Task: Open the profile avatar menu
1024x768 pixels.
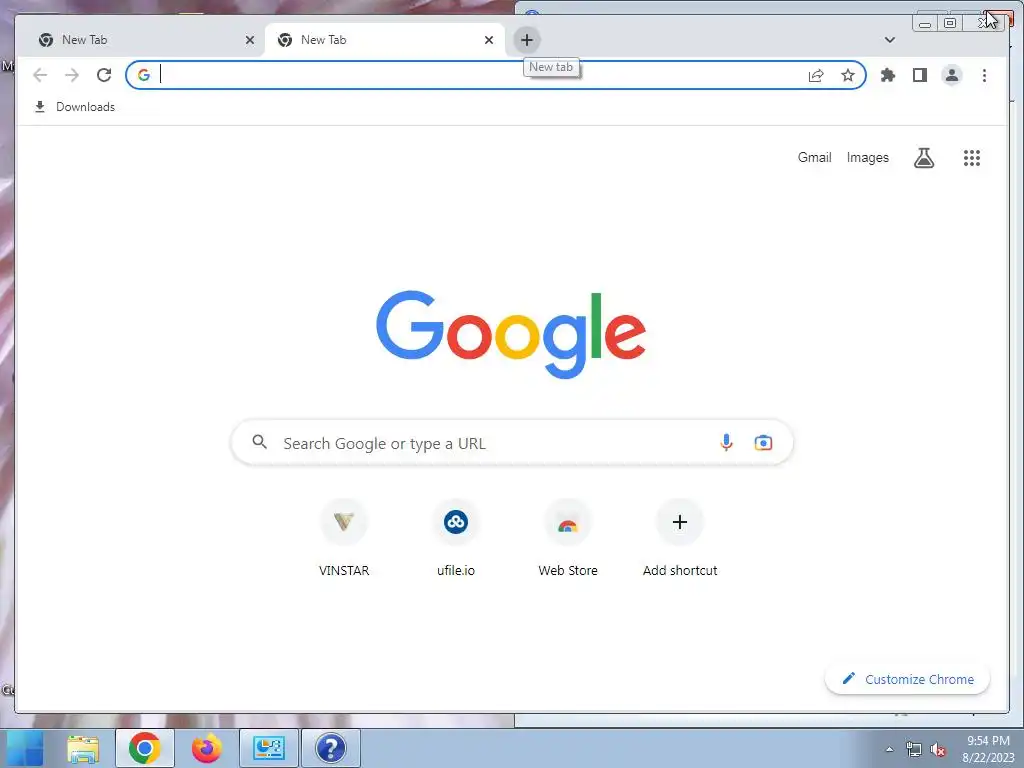Action: 952,75
